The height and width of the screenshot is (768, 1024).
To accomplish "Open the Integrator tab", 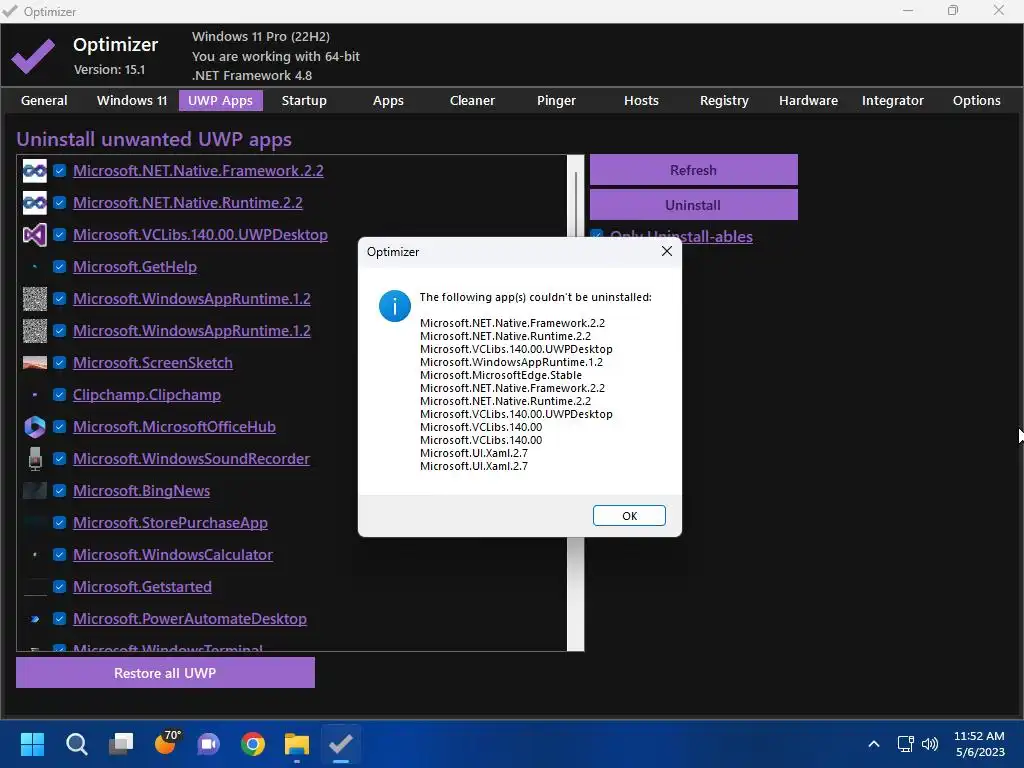I will pyautogui.click(x=893, y=101).
